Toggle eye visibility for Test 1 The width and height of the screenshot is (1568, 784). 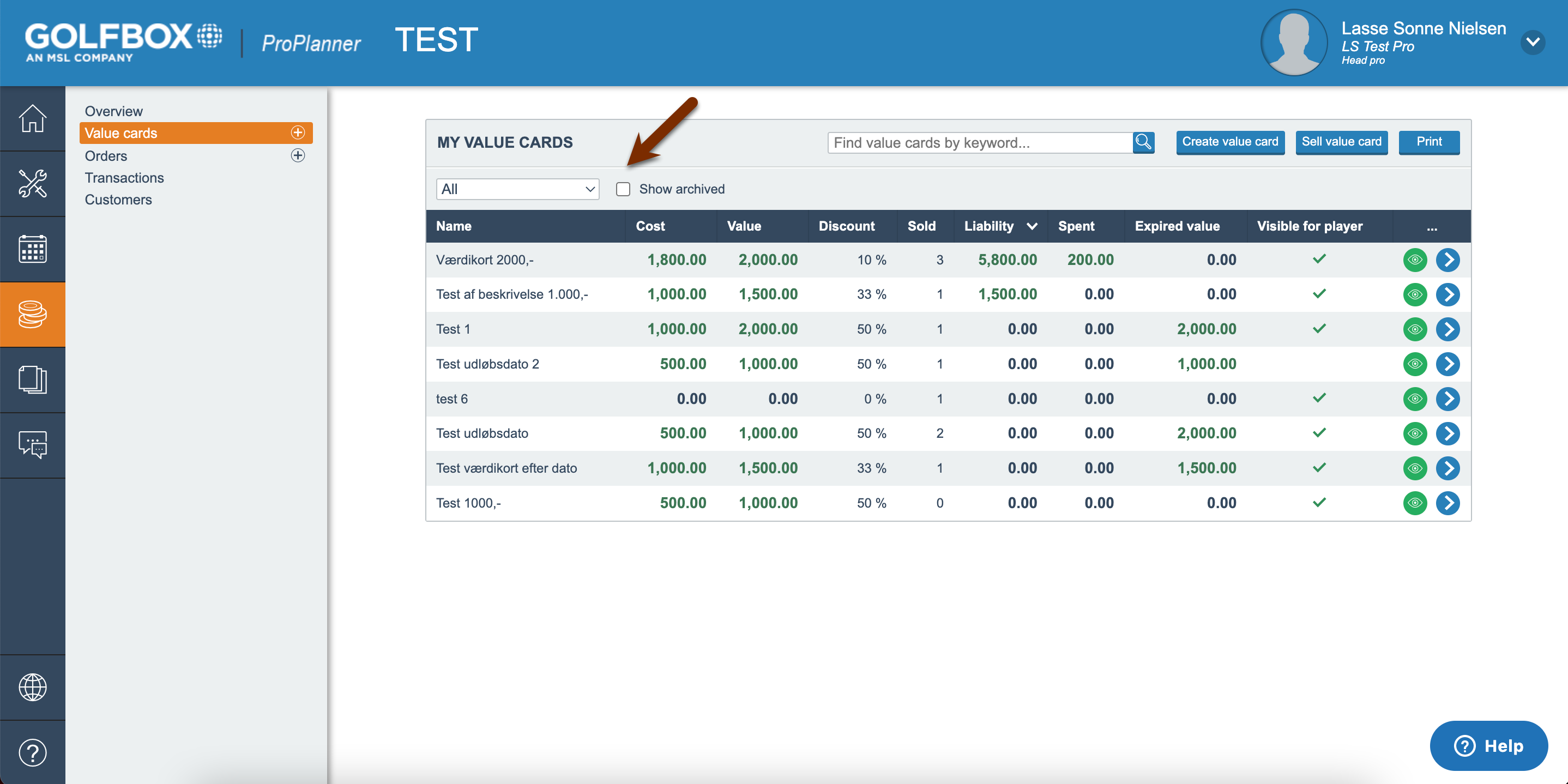pos(1415,329)
